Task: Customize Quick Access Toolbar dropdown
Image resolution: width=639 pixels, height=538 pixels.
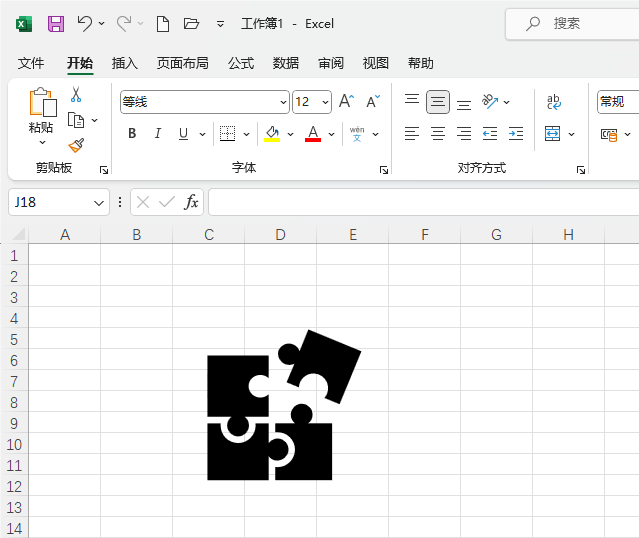Action: (220, 24)
